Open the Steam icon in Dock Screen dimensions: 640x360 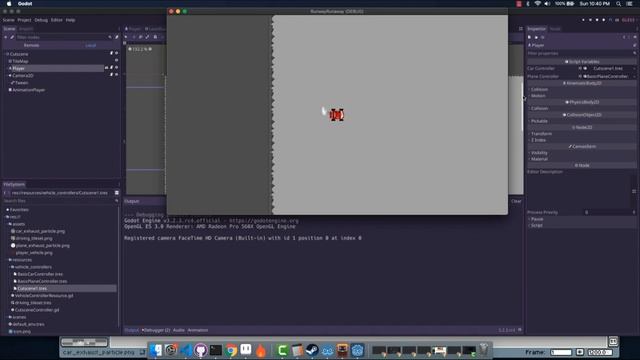pyautogui.click(x=312, y=350)
